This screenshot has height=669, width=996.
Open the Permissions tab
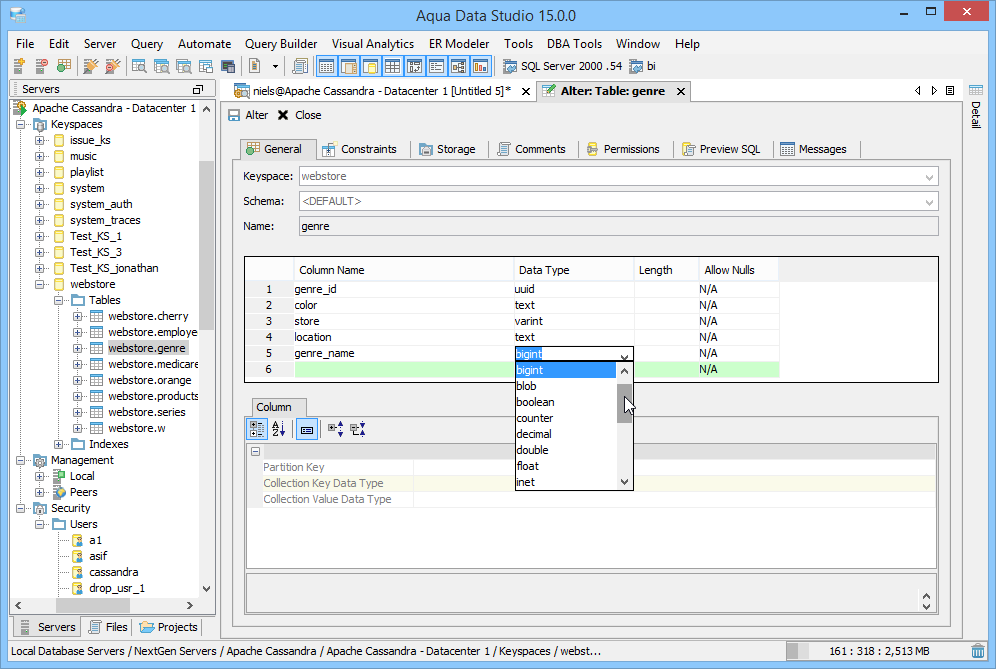623,149
